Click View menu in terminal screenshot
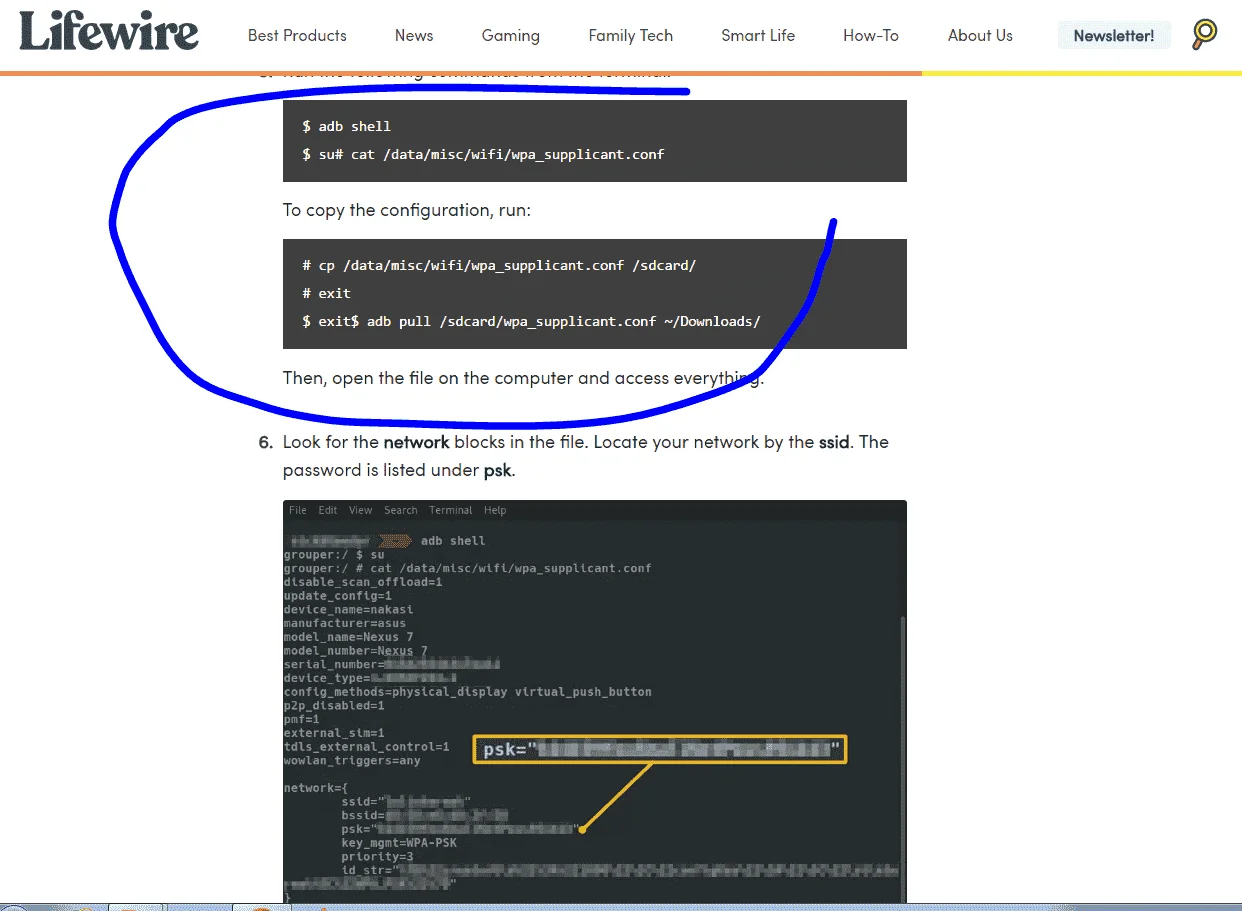Image resolution: width=1242 pixels, height=911 pixels. (360, 510)
